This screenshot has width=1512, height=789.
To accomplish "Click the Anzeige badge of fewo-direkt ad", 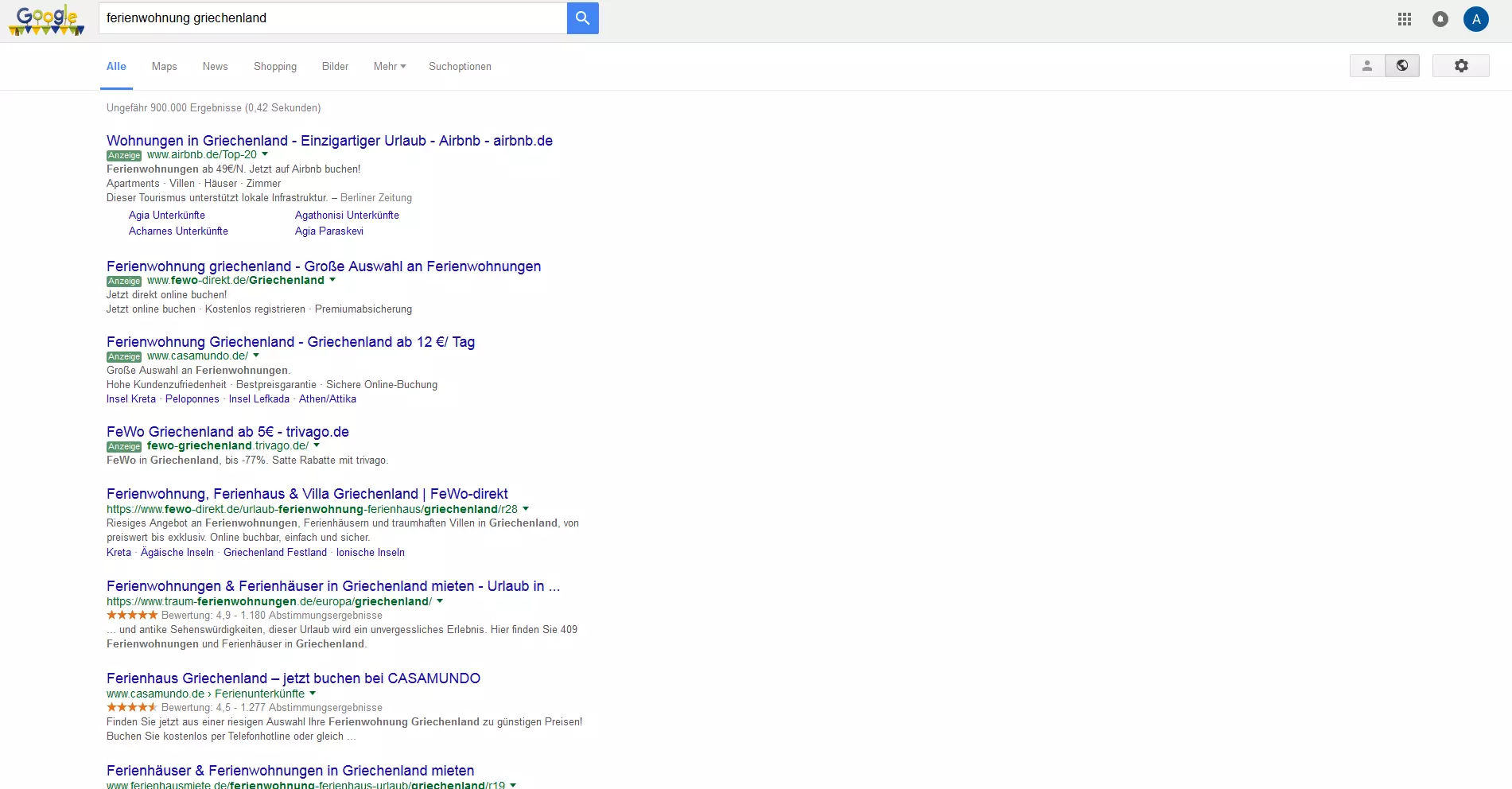I will [x=124, y=282].
